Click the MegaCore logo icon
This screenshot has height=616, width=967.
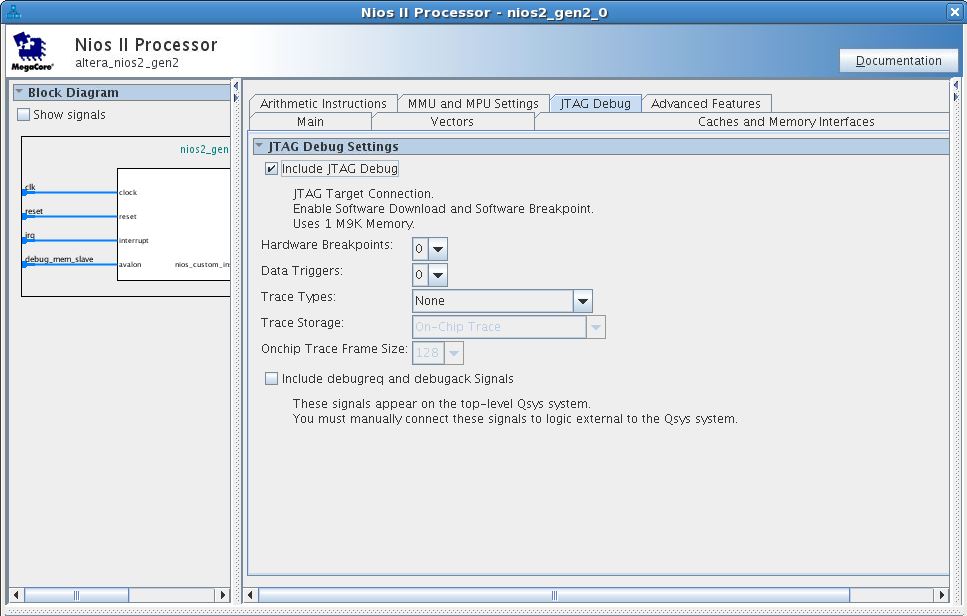coord(32,51)
